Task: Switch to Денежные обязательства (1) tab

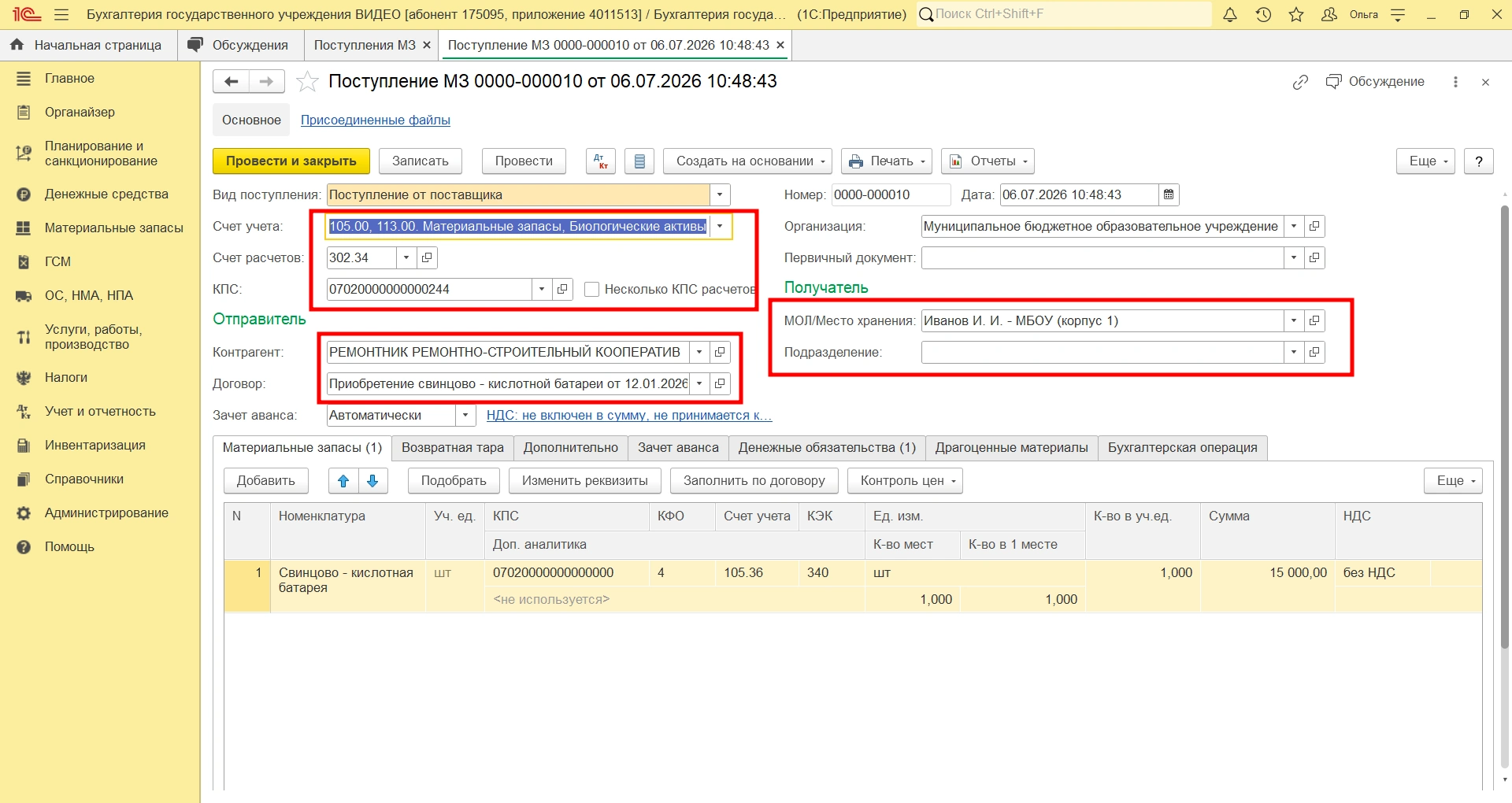Action: click(827, 448)
